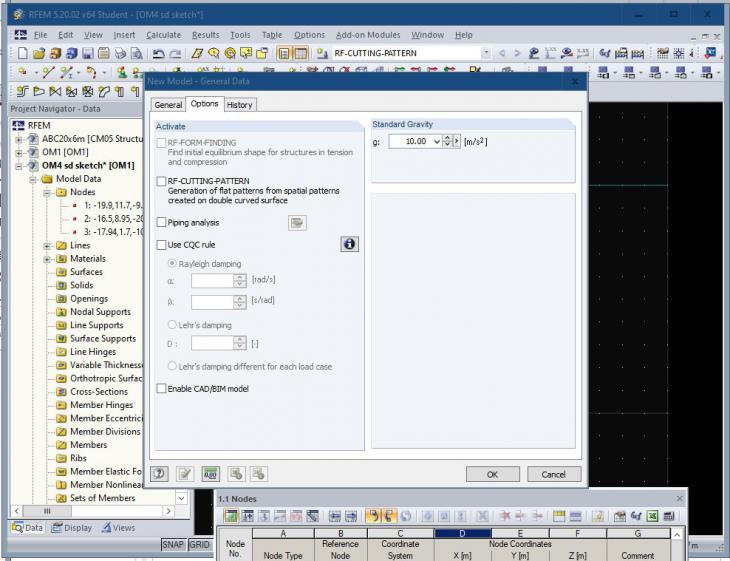The width and height of the screenshot is (730, 561).
Task: Click the Excel export icon in Nodes table
Action: (653, 516)
